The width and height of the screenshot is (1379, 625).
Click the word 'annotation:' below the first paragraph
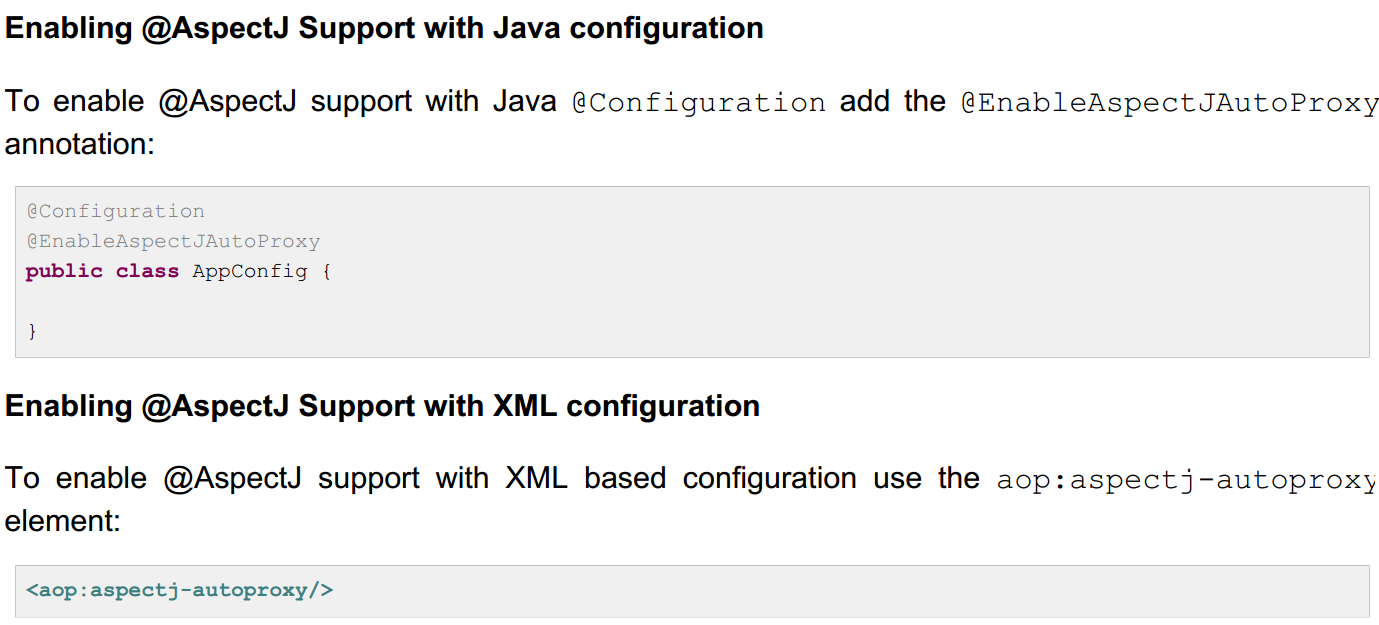(80, 144)
